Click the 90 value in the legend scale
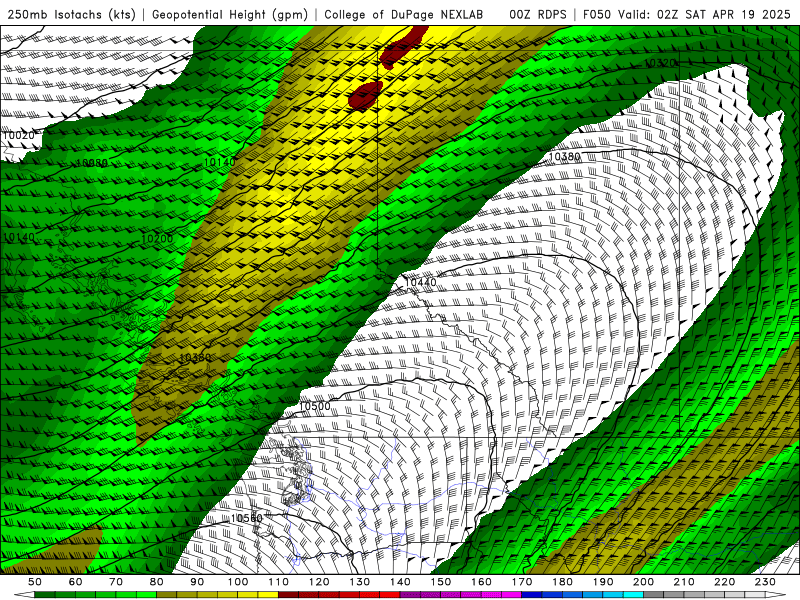800x600 pixels. [x=197, y=582]
